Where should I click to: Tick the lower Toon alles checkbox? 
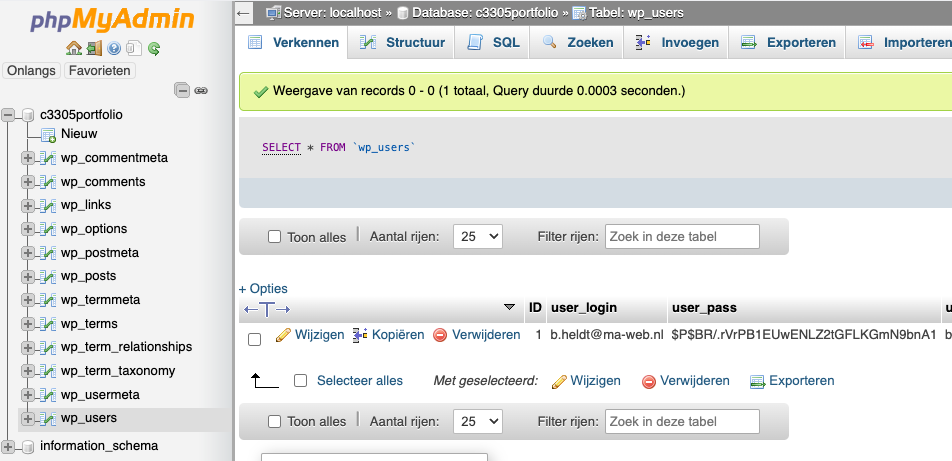(x=274, y=422)
